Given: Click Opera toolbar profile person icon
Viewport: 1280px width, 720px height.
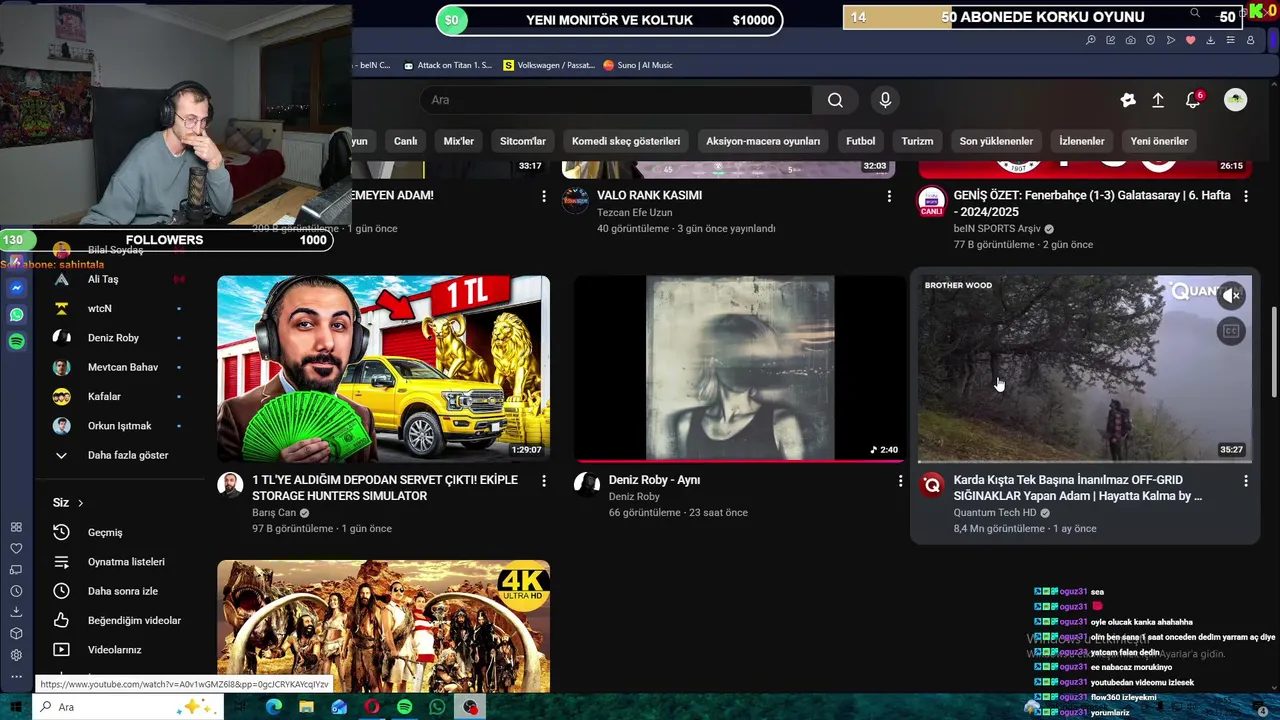Looking at the screenshot, I should coord(1250,40).
